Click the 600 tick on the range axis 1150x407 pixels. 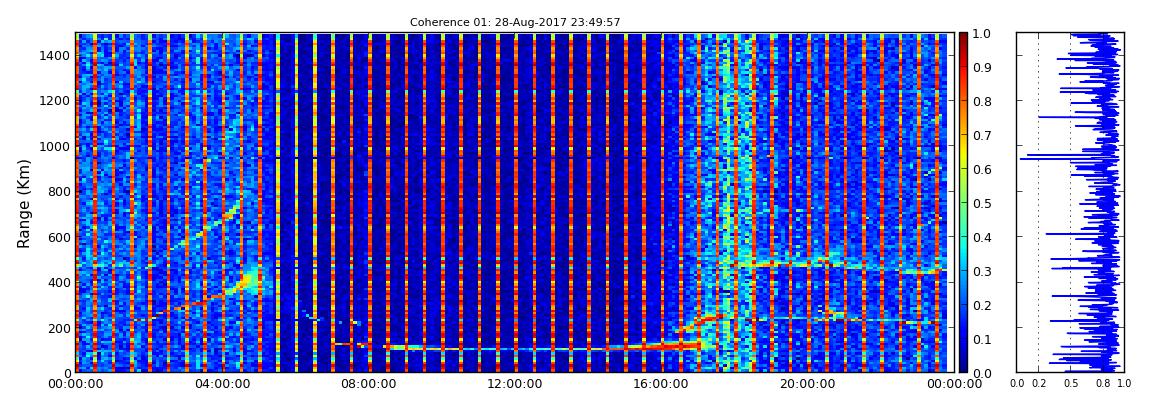60,237
